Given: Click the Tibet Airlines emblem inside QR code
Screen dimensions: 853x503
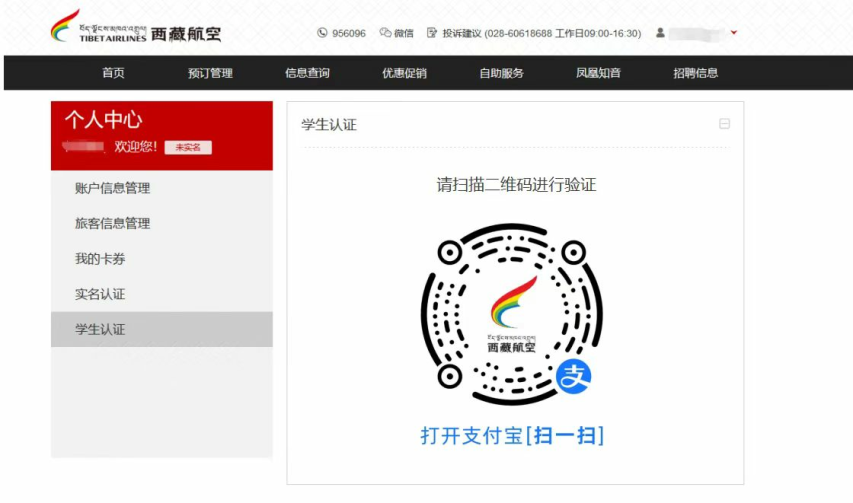Looking at the screenshot, I should (512, 314).
